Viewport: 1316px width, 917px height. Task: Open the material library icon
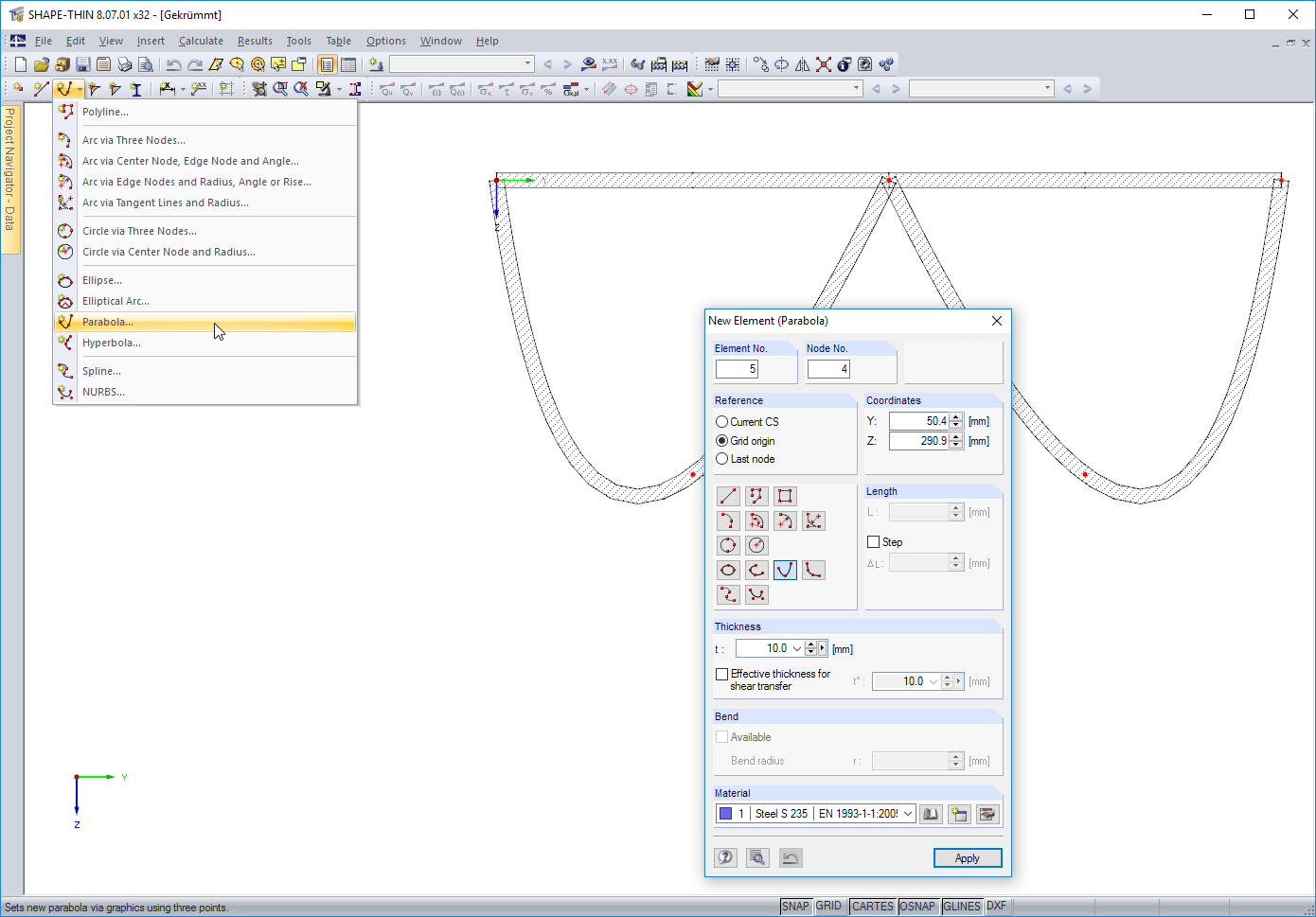(x=930, y=813)
